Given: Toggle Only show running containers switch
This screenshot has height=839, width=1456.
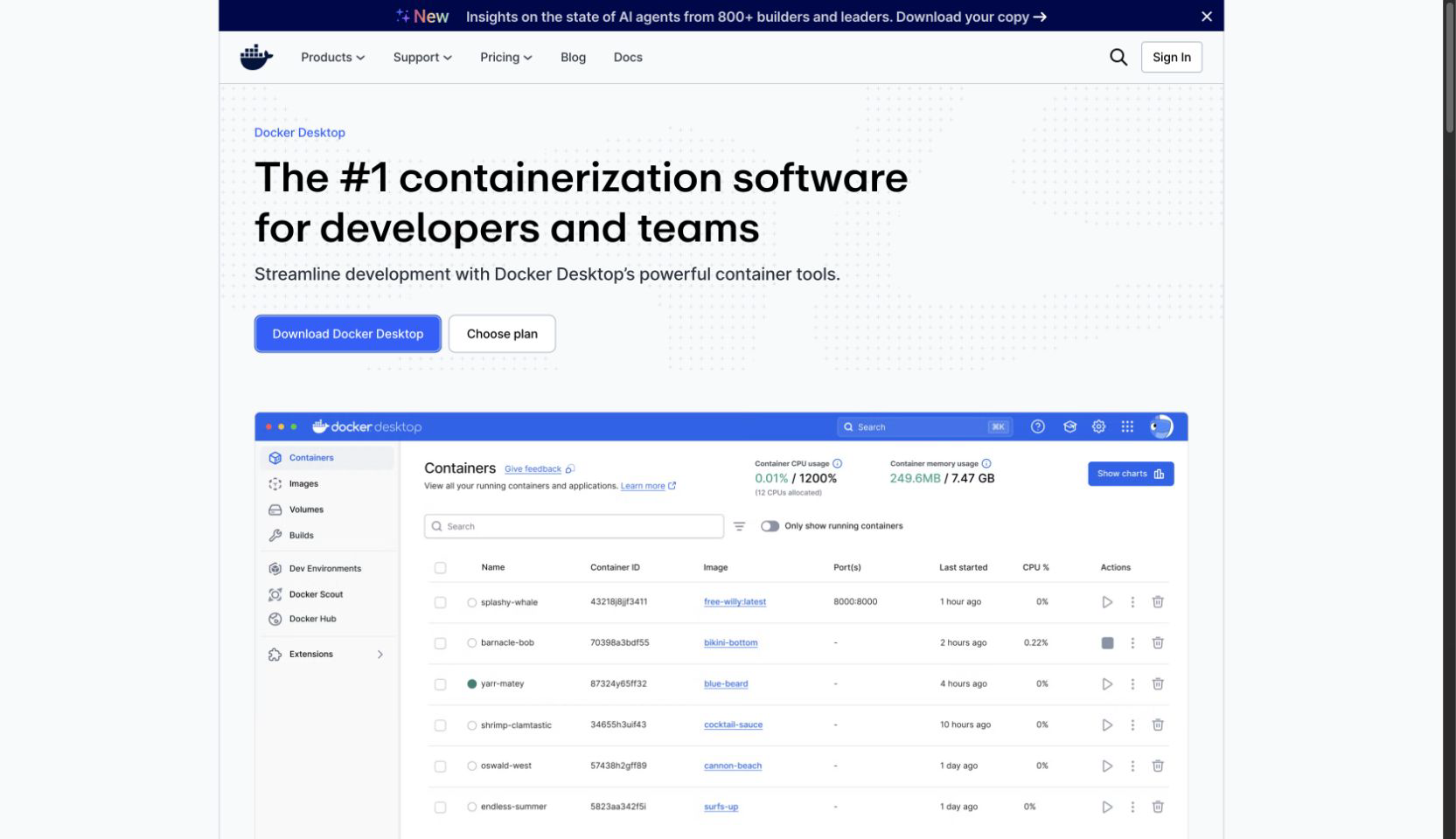Looking at the screenshot, I should click(770, 526).
